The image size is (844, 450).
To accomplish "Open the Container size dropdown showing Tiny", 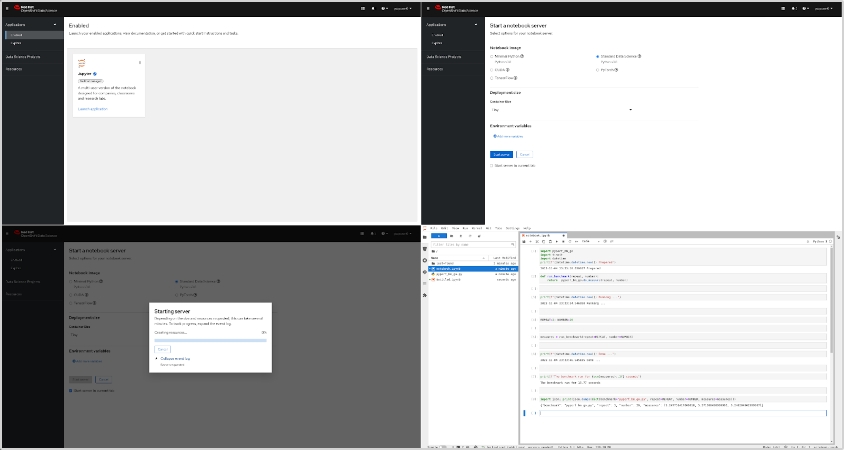I will [x=561, y=109].
